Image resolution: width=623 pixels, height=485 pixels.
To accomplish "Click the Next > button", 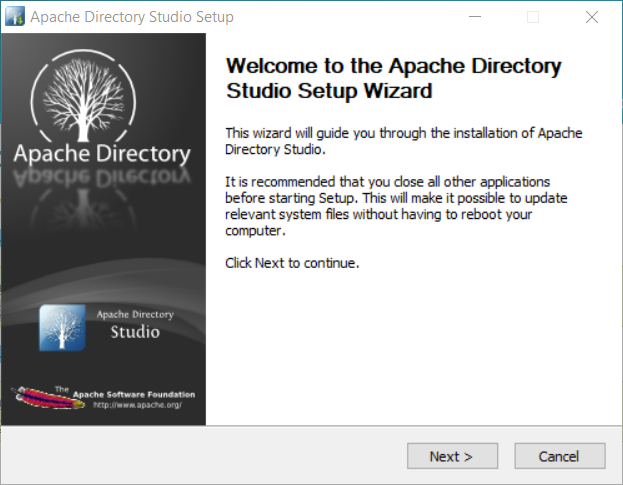I will pos(452,456).
